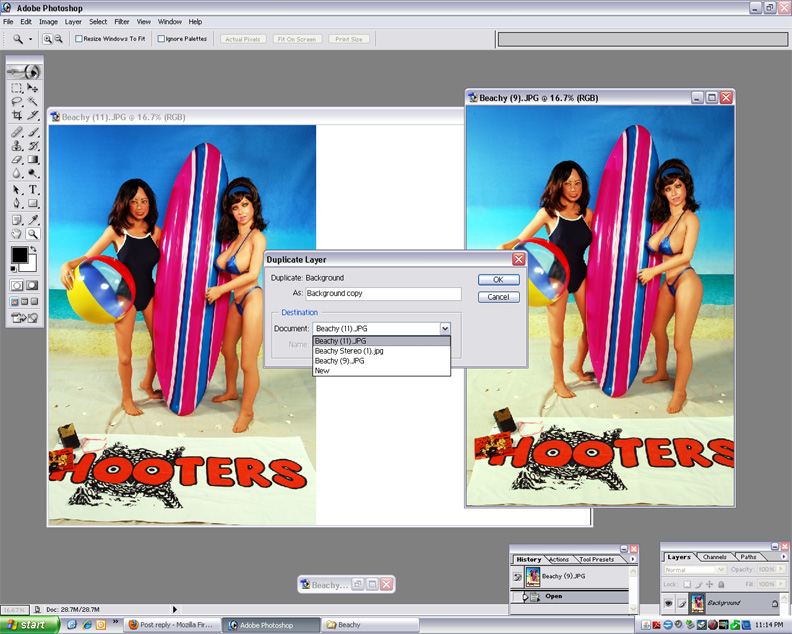Viewport: 792px width, 634px height.
Task: Select the Lasso tool
Action: point(17,102)
